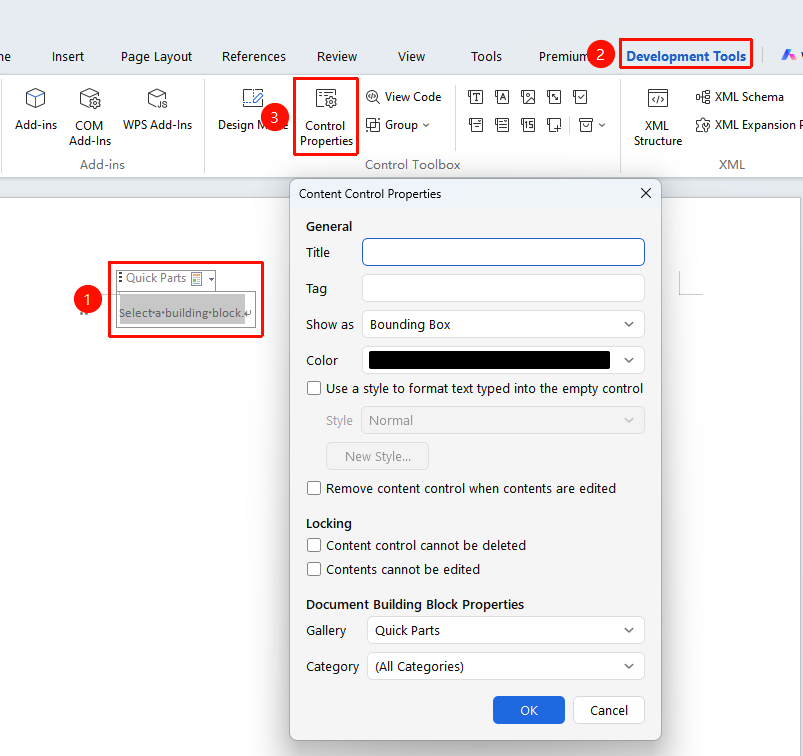
Task: Insert a combo box content control
Action: pos(475,124)
